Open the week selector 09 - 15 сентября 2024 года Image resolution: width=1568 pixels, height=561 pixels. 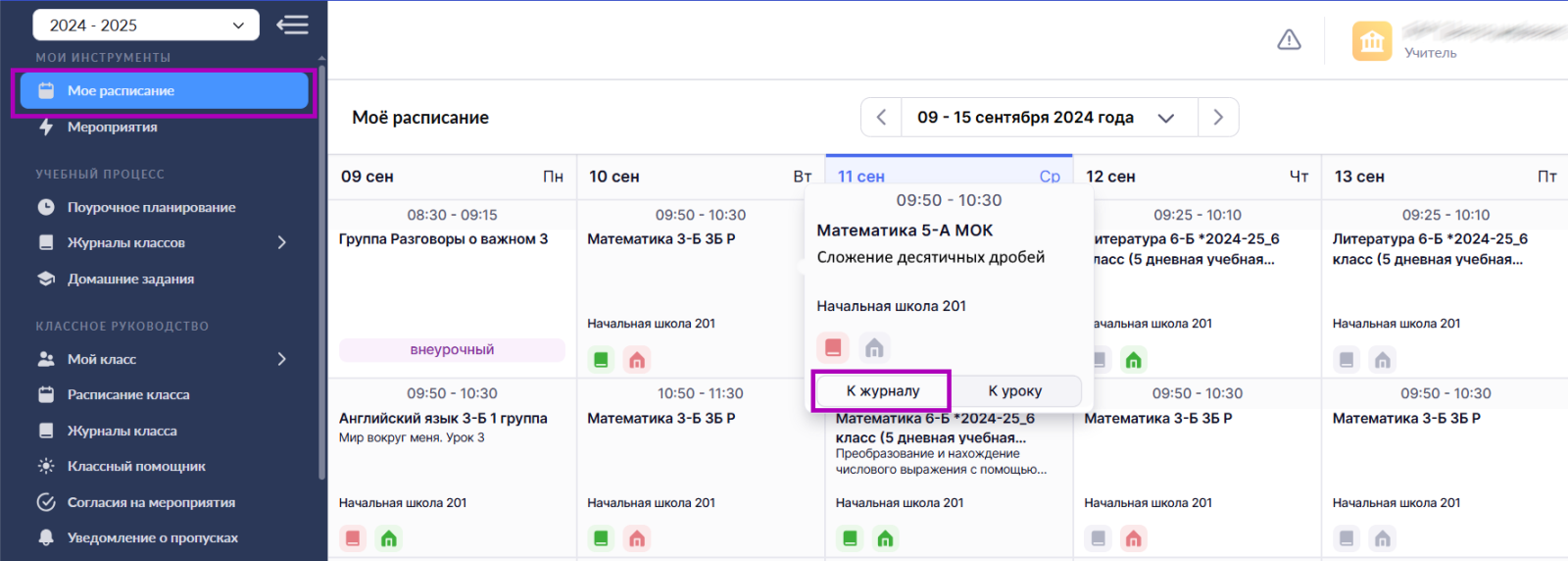1049,118
